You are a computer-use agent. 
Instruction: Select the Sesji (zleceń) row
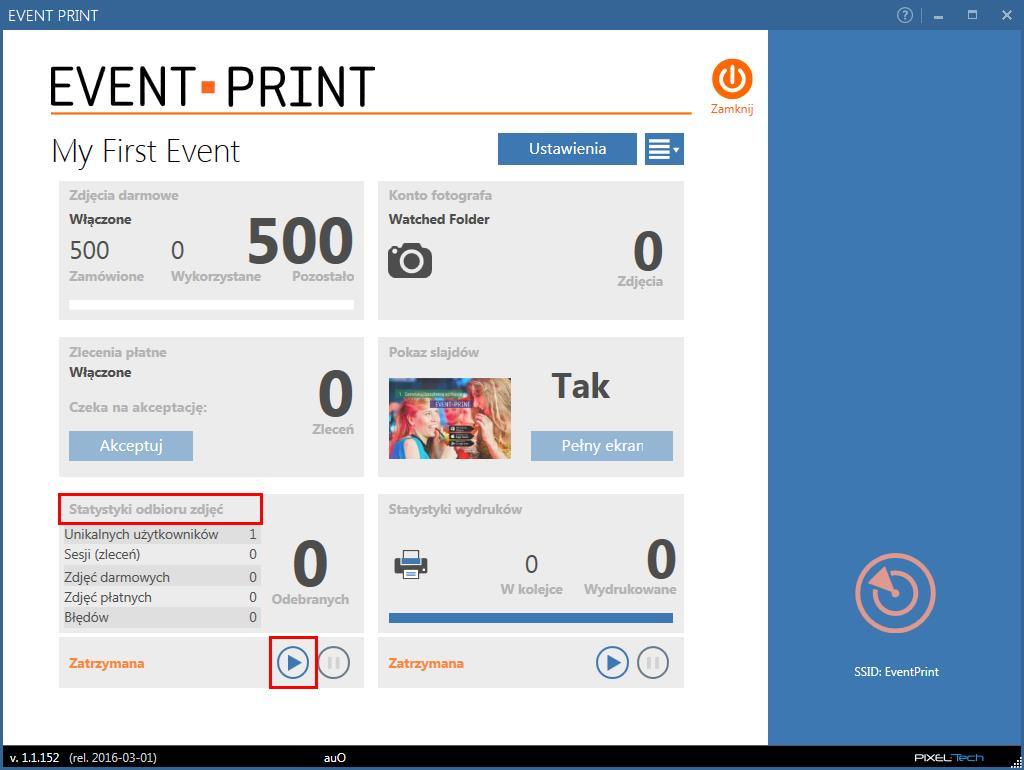(x=161, y=554)
